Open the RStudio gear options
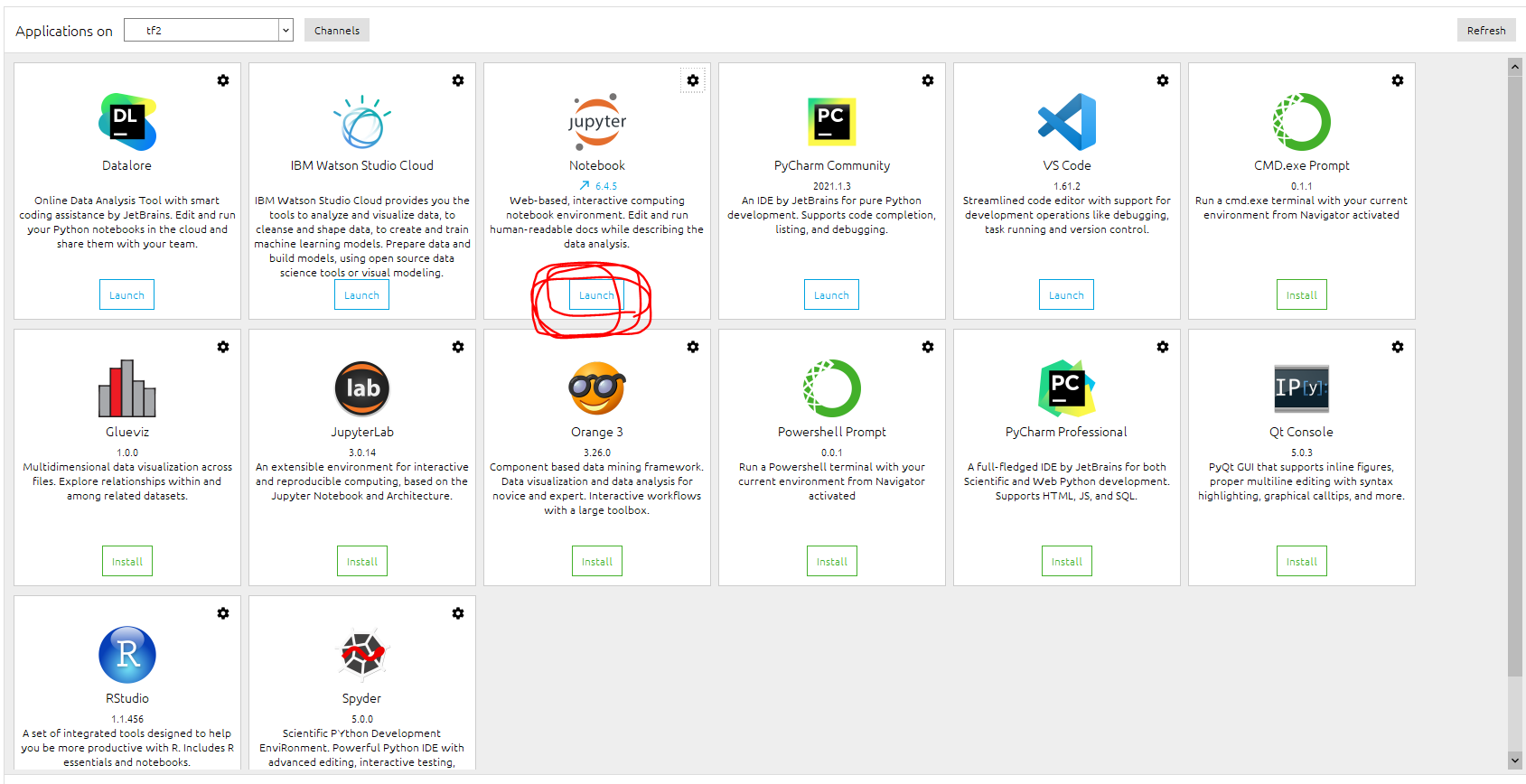The image size is (1526, 784). pos(223,613)
